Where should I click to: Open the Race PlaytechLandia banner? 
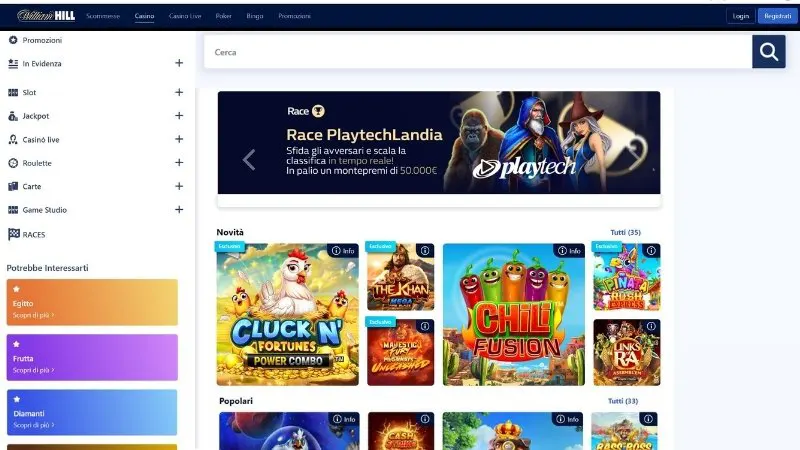click(x=439, y=142)
